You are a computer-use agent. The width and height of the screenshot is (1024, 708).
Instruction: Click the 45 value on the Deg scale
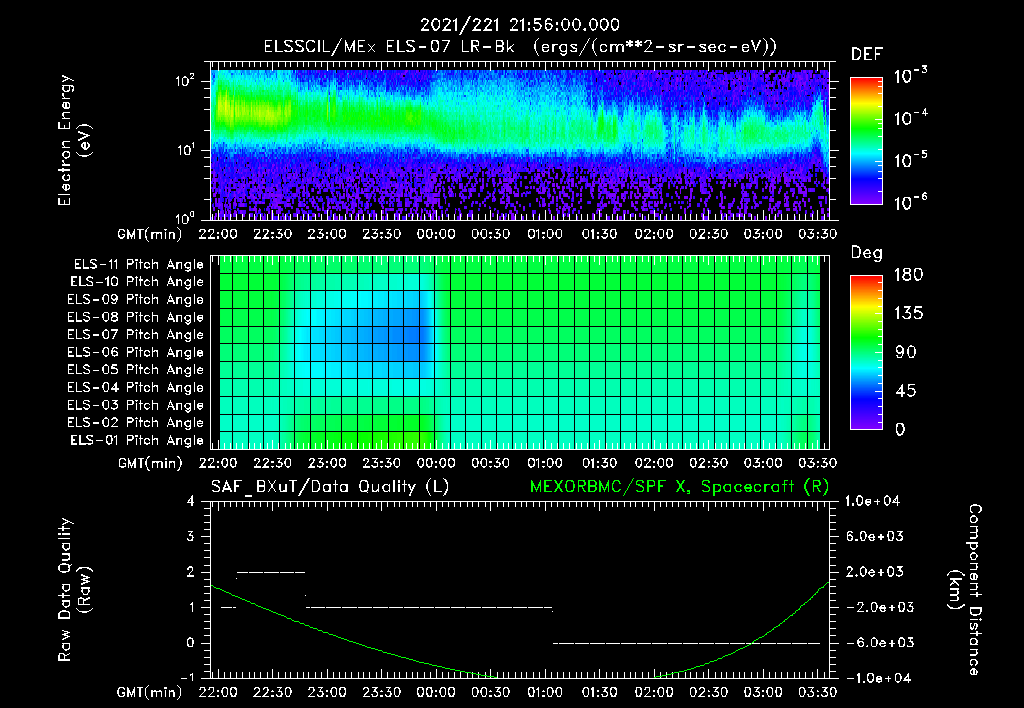tap(905, 391)
